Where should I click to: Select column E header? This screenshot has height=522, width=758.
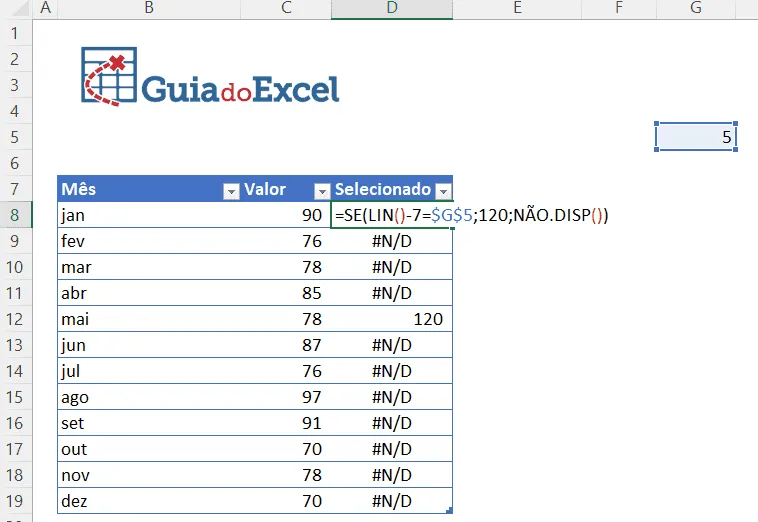tap(517, 8)
